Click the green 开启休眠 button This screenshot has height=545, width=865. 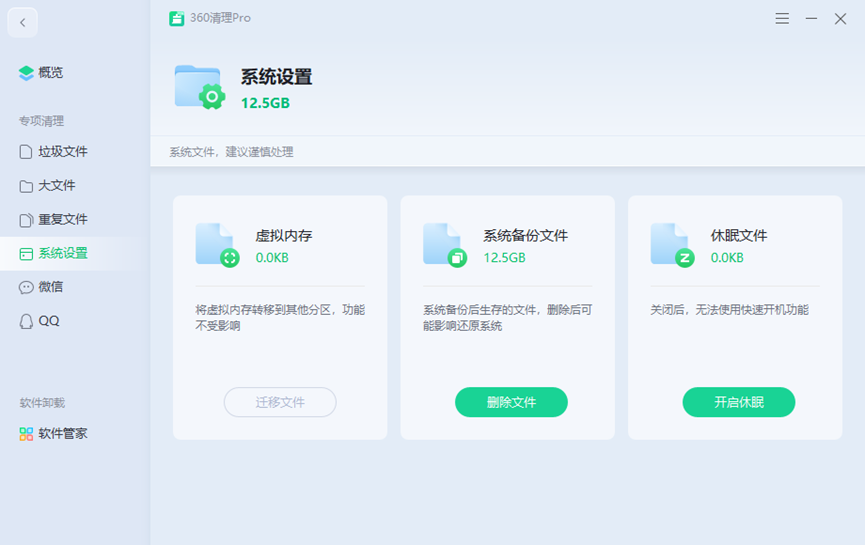coord(739,402)
